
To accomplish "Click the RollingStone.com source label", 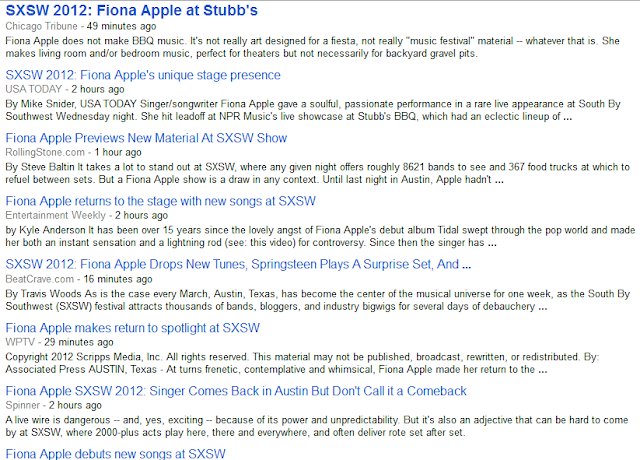I will 45,152.
